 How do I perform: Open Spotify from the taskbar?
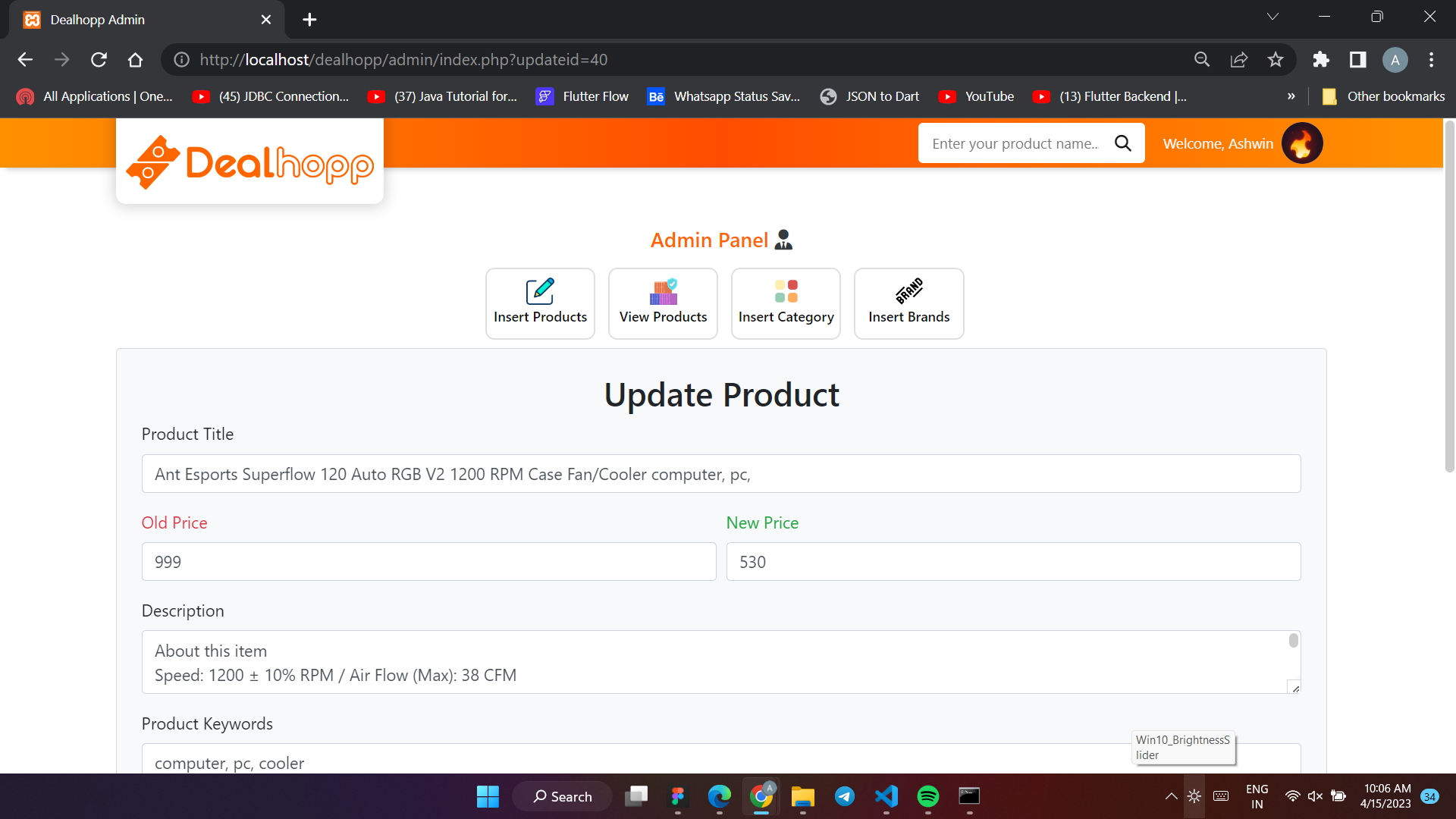(927, 796)
